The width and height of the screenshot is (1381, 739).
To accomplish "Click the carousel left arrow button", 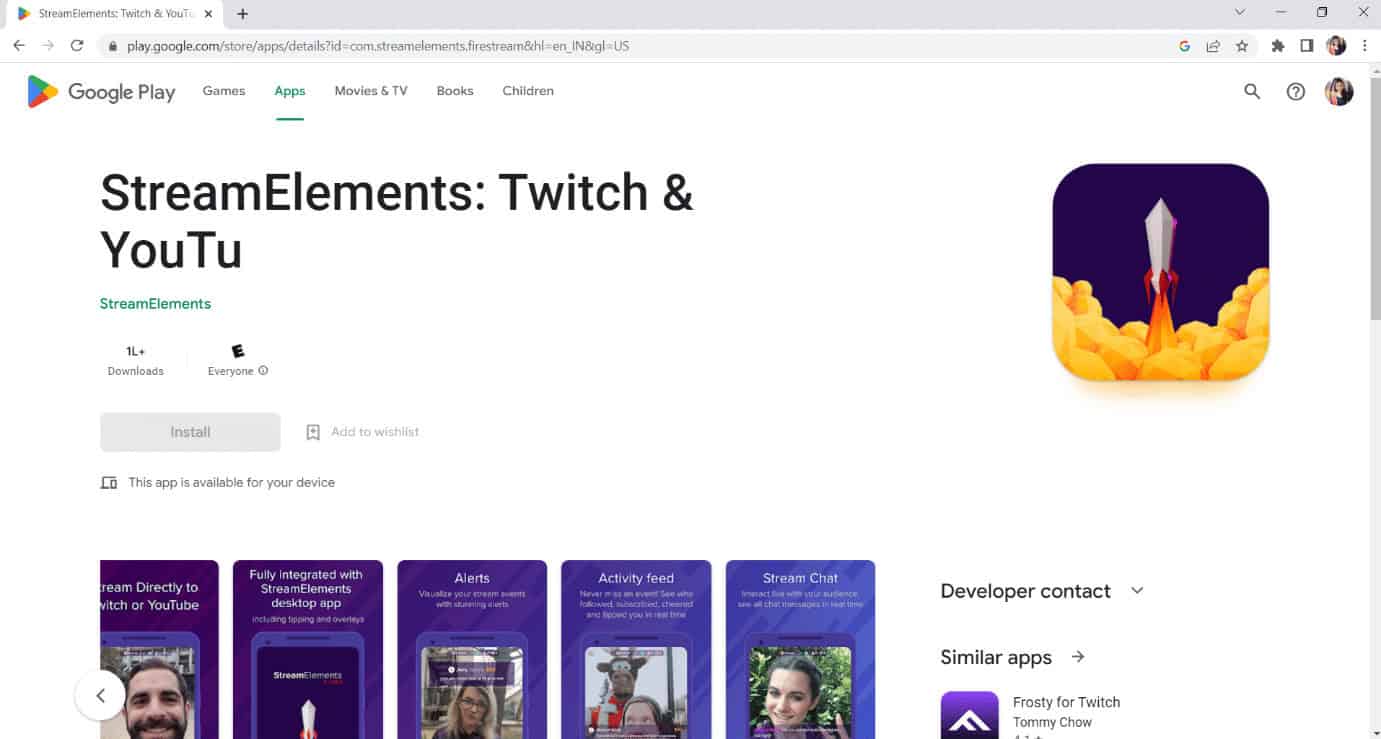I will tap(99, 695).
